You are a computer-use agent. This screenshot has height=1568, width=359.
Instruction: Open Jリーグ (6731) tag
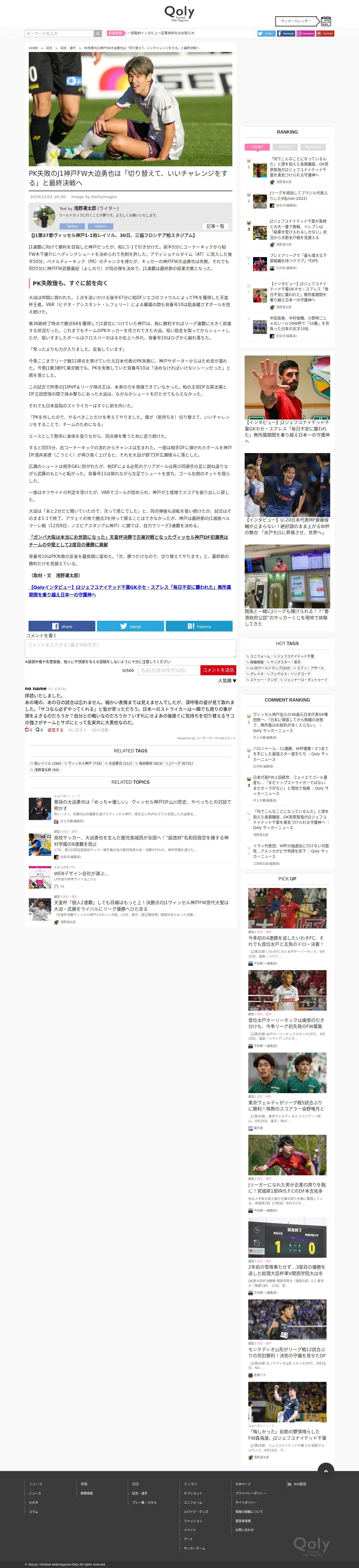pyautogui.click(x=179, y=763)
